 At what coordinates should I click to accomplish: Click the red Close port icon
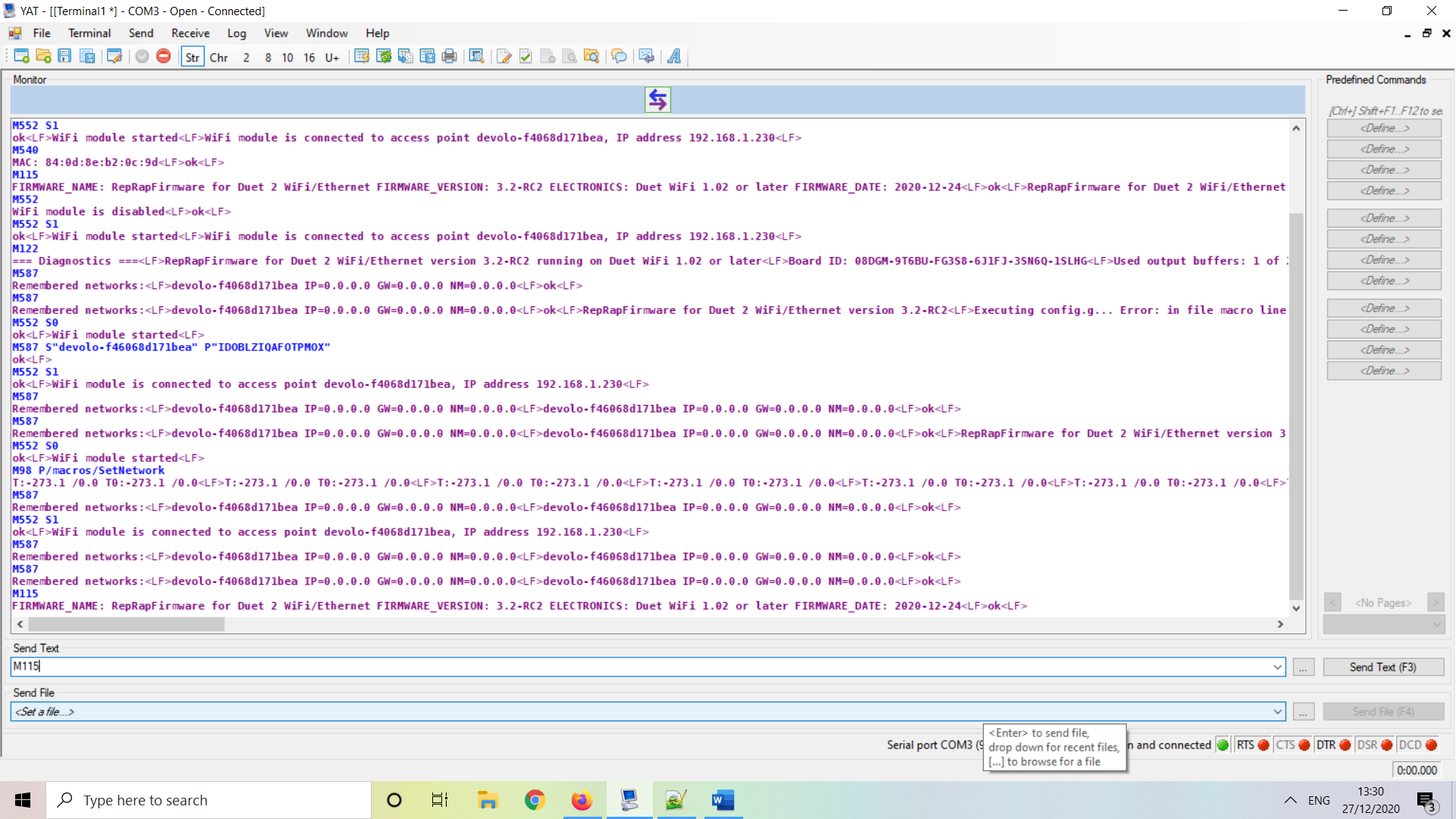point(163,57)
